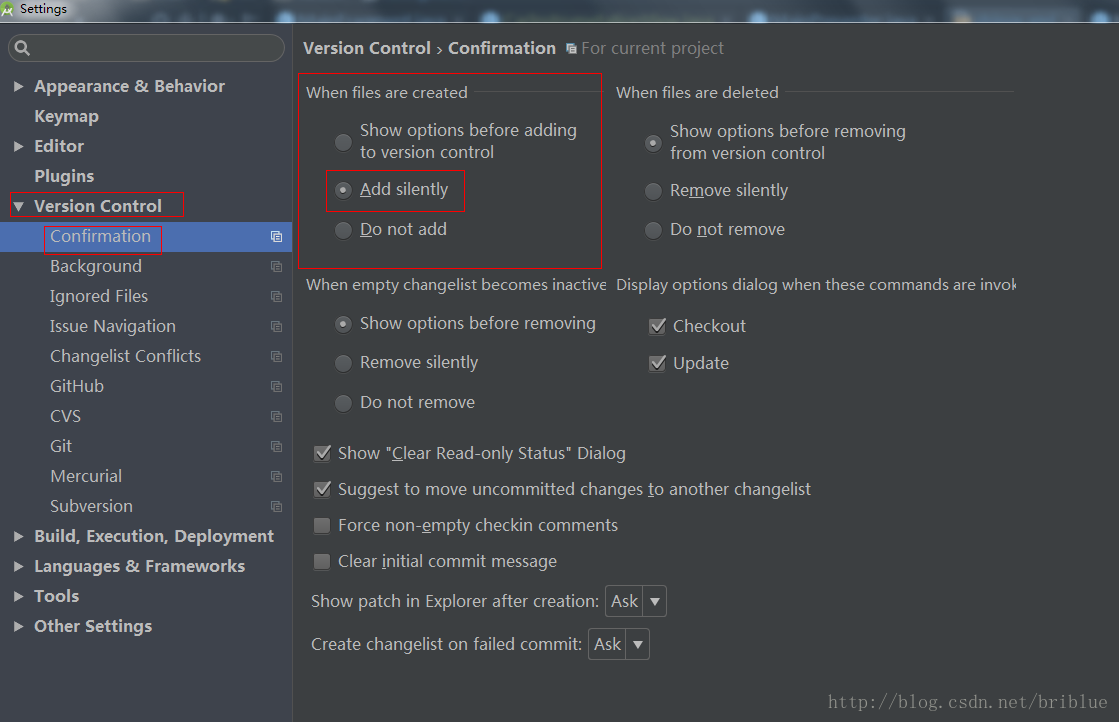Expand the Editor section arrow
The height and width of the screenshot is (722, 1119).
tap(19, 146)
